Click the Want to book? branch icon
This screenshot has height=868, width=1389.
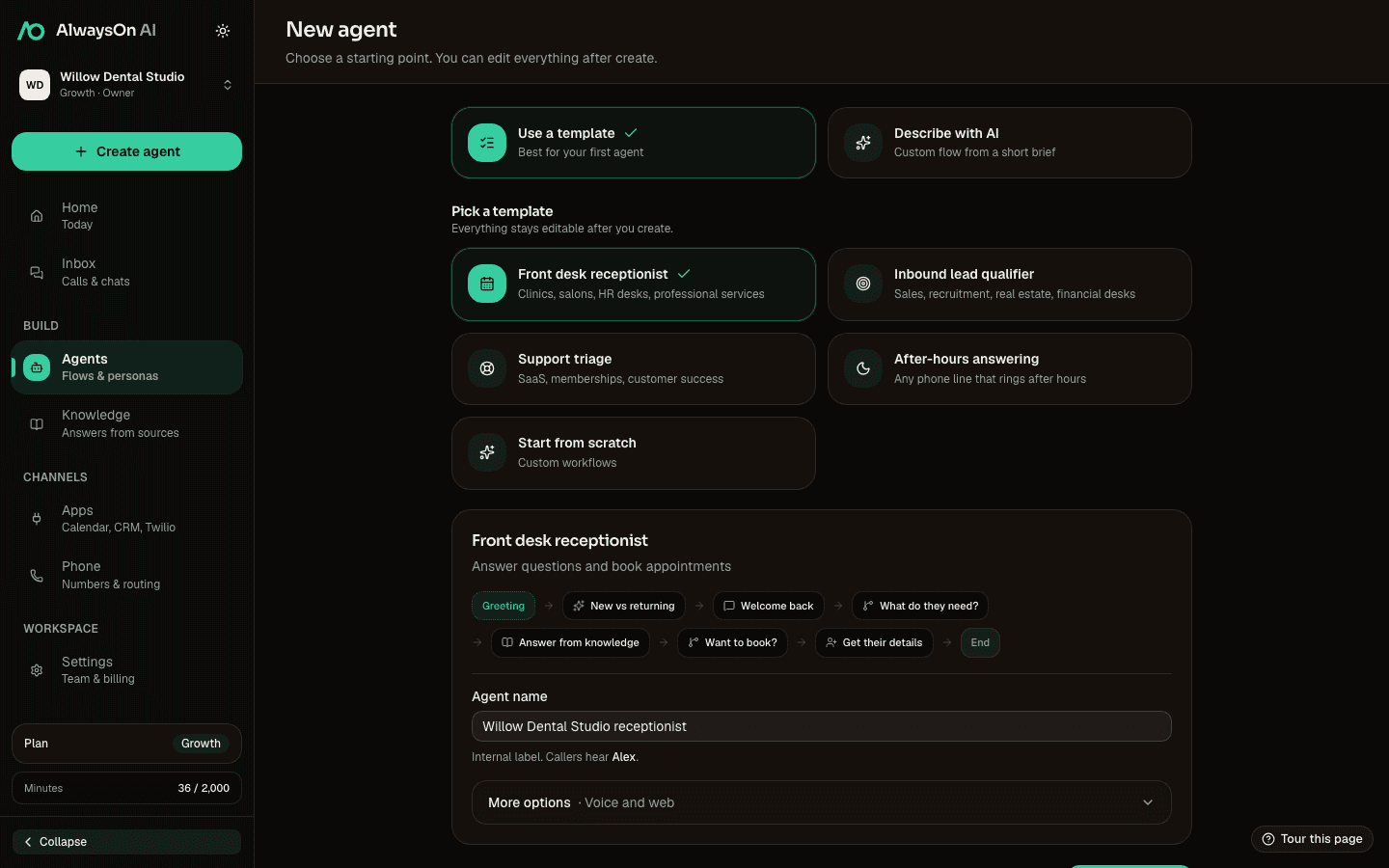[694, 642]
